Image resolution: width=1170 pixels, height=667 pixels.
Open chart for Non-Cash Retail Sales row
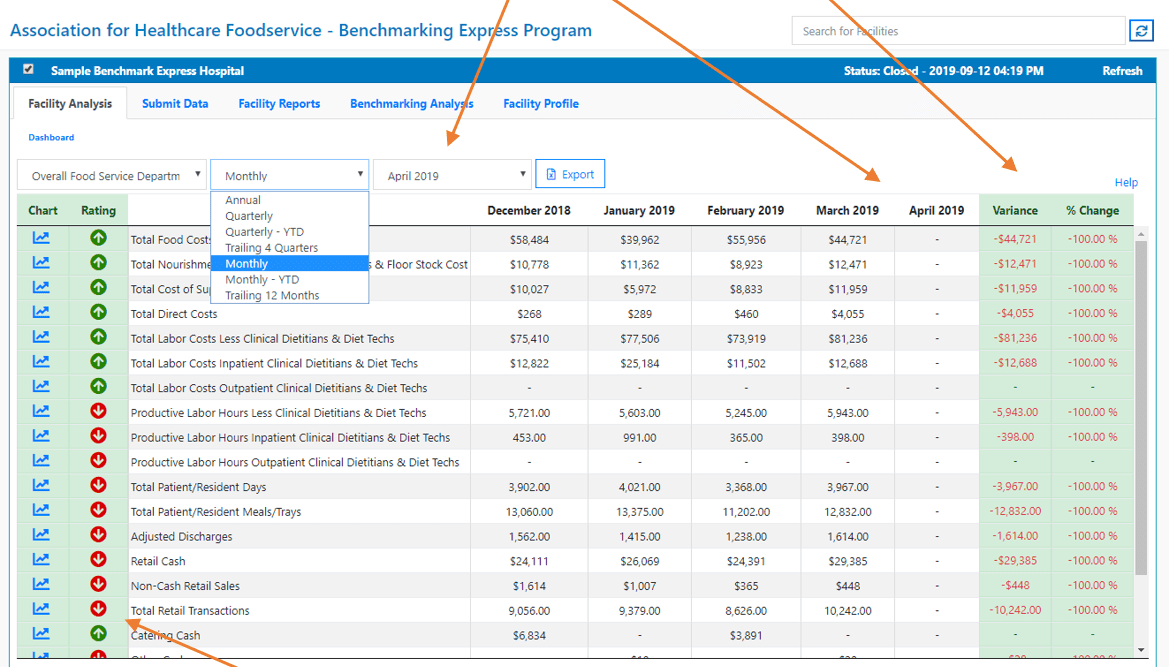(x=41, y=584)
